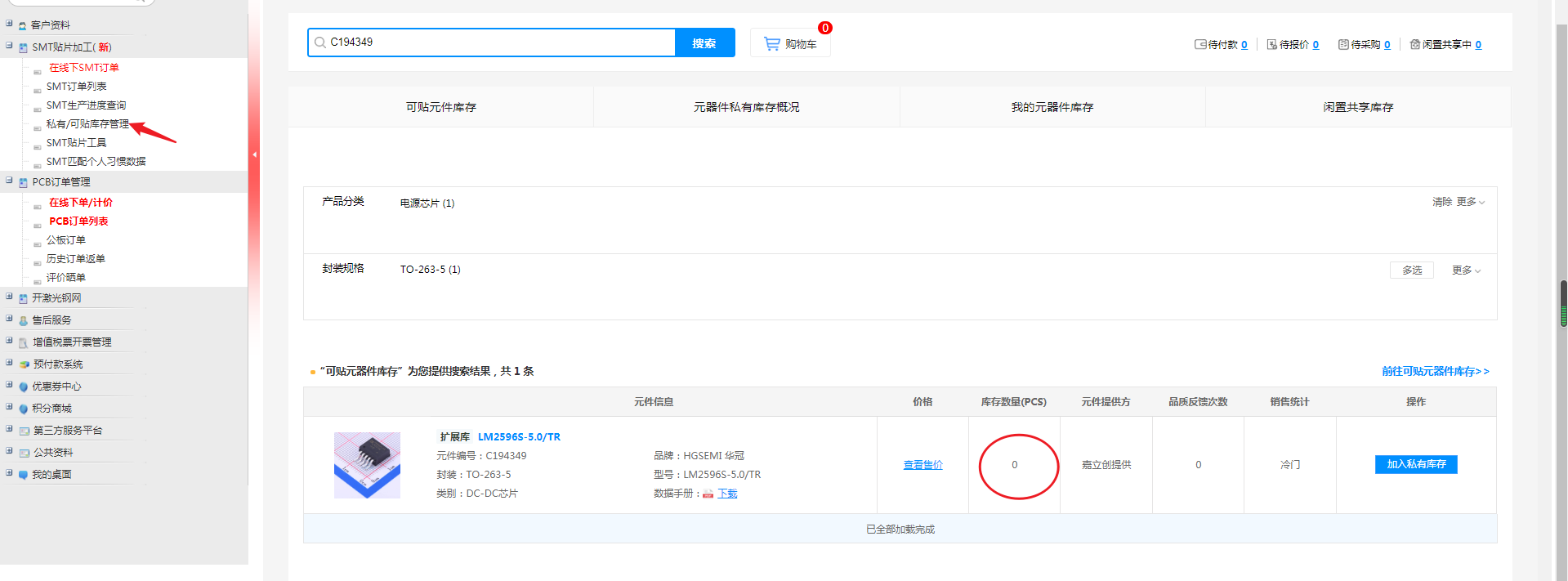
Task: Open the 查看售价 price link
Action: tap(922, 465)
